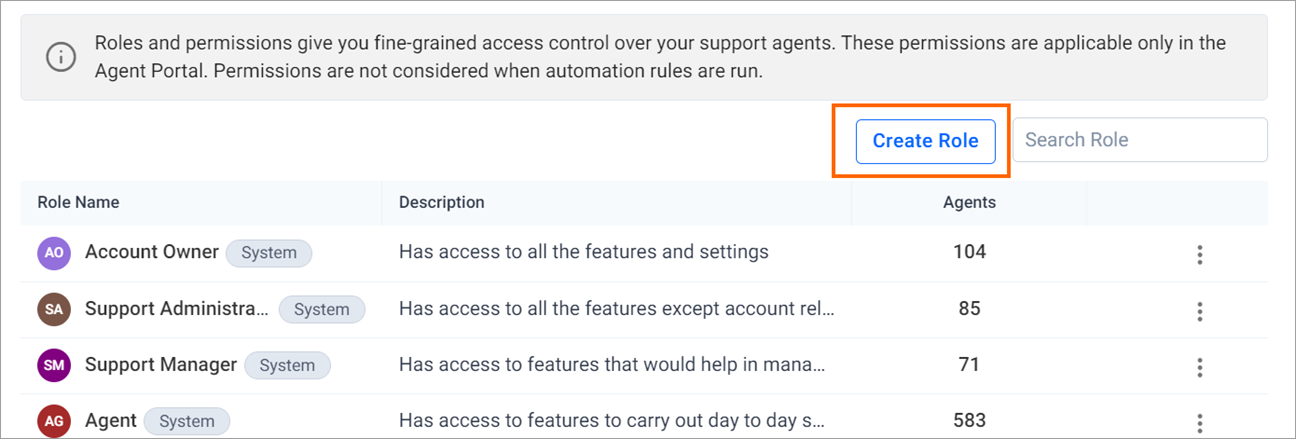Click the Agents column header
This screenshot has width=1296, height=439.
[969, 202]
